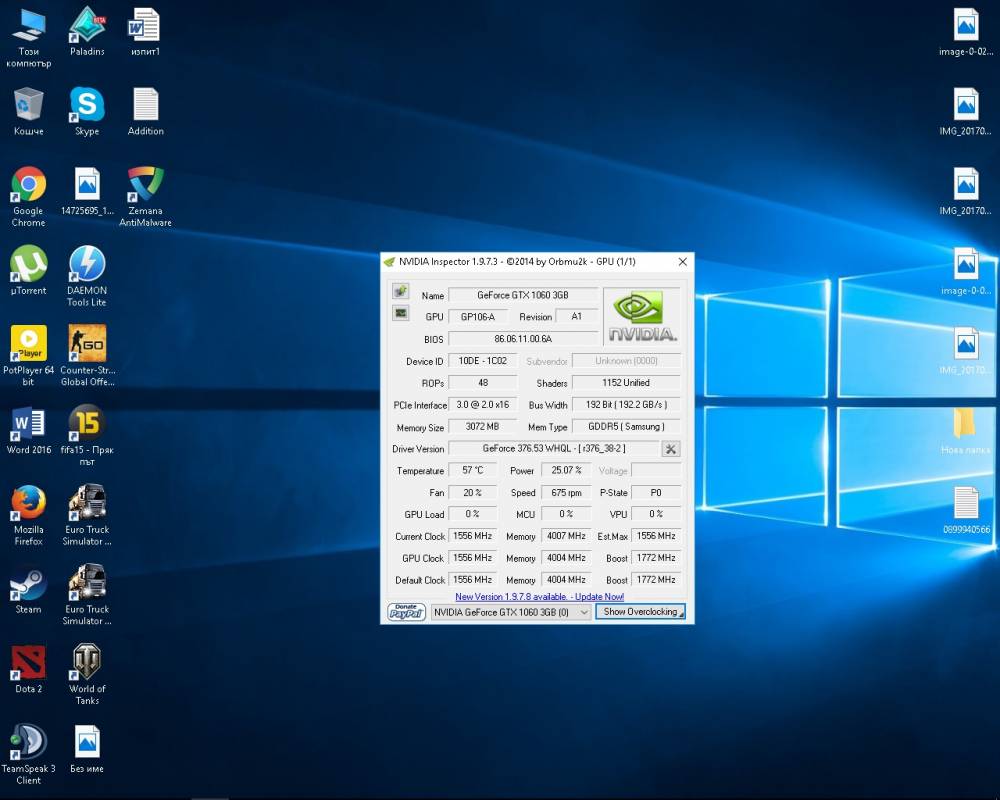Click the image-0-02... file icon
This screenshot has width=1000, height=800.
(x=966, y=32)
